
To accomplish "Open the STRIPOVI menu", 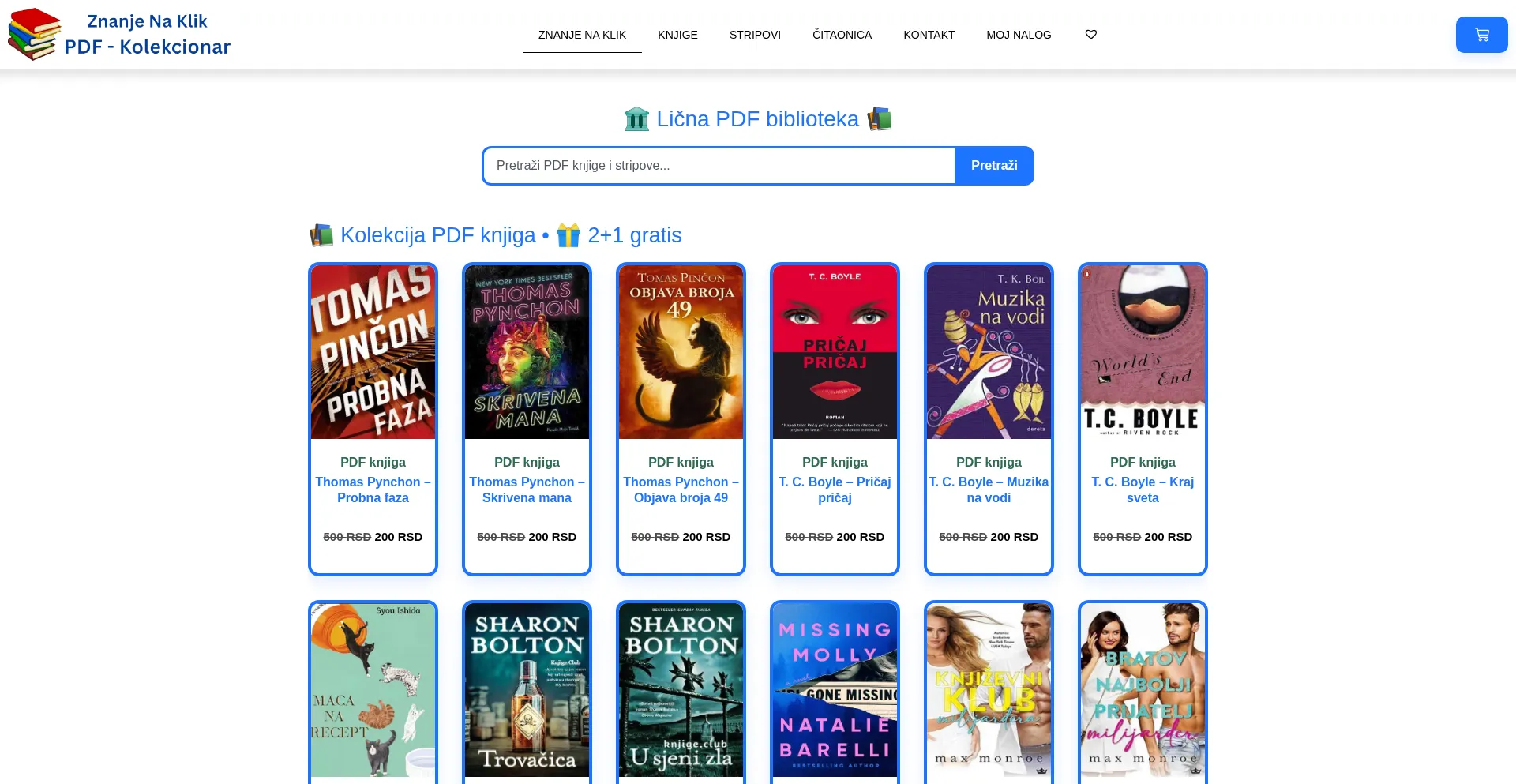I will tap(755, 35).
